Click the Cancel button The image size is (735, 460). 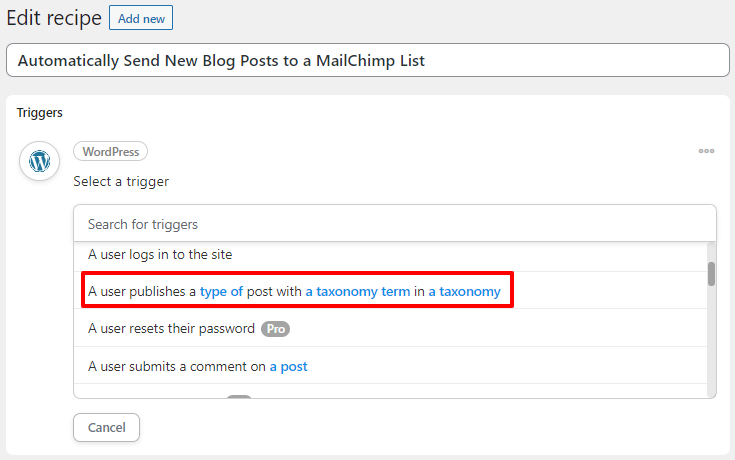click(106, 427)
